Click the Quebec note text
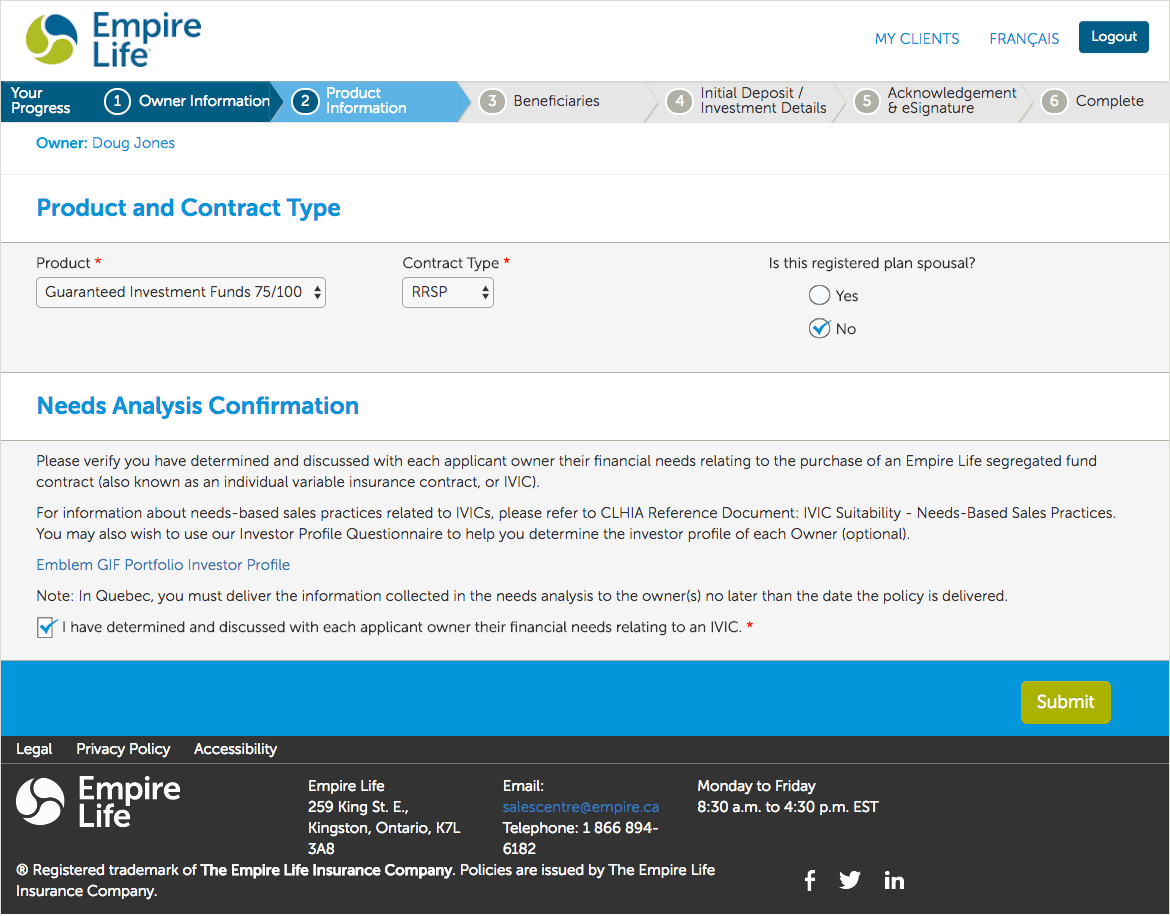The image size is (1170, 916). point(522,596)
